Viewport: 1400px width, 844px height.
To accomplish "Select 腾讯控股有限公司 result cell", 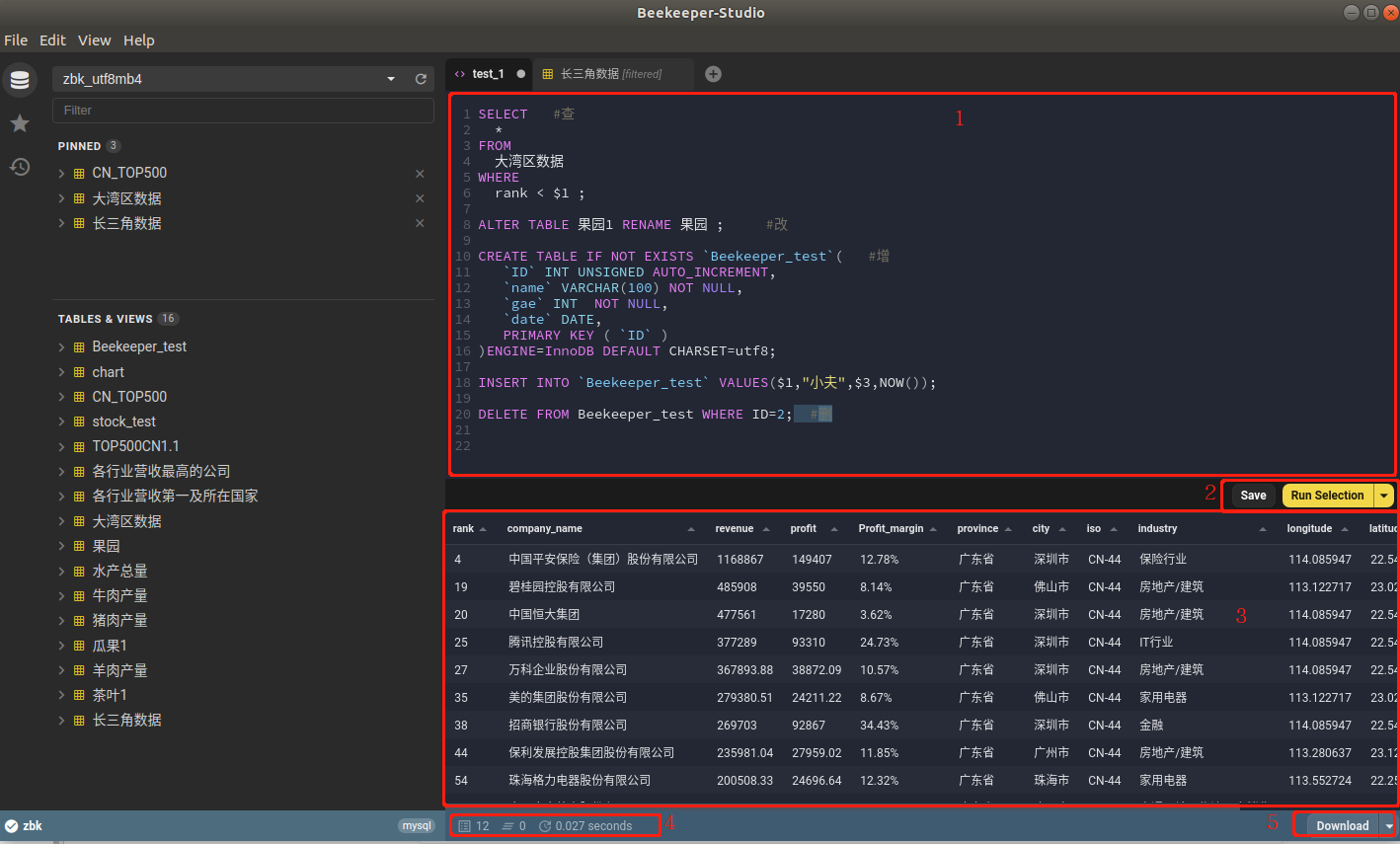I will click(556, 642).
